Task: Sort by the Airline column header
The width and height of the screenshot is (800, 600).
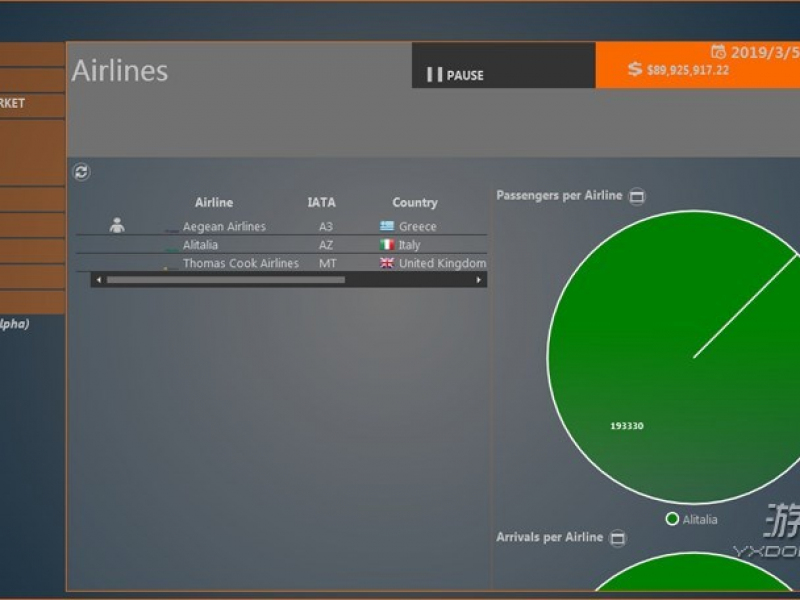Action: tap(214, 202)
